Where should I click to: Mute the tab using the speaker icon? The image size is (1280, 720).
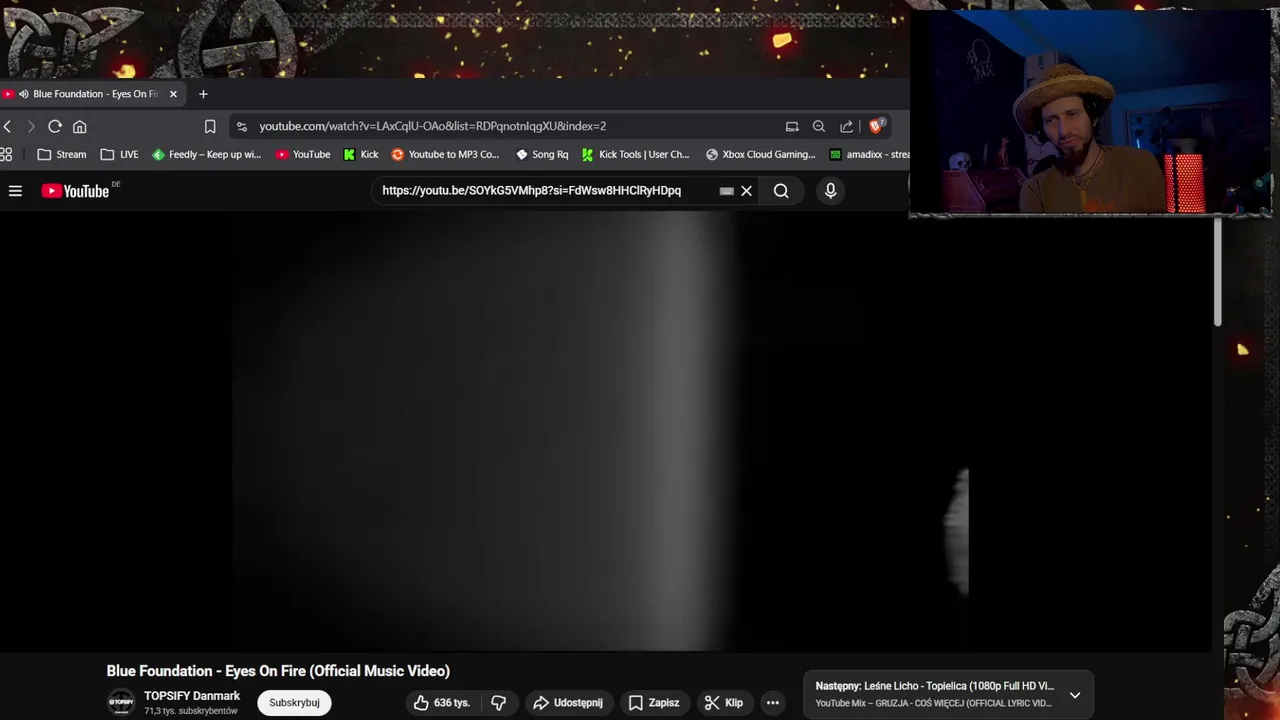(x=23, y=94)
